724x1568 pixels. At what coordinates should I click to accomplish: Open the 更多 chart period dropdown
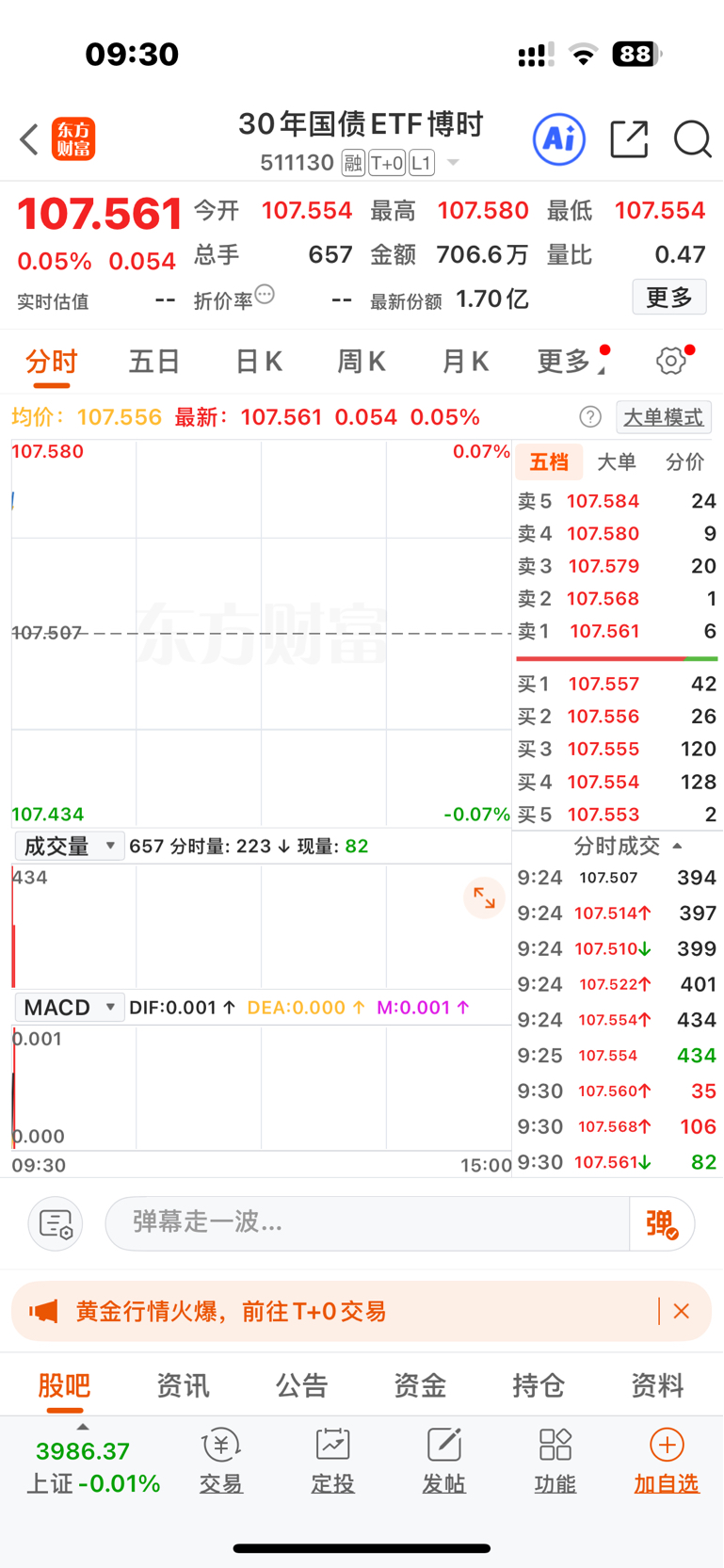571,361
